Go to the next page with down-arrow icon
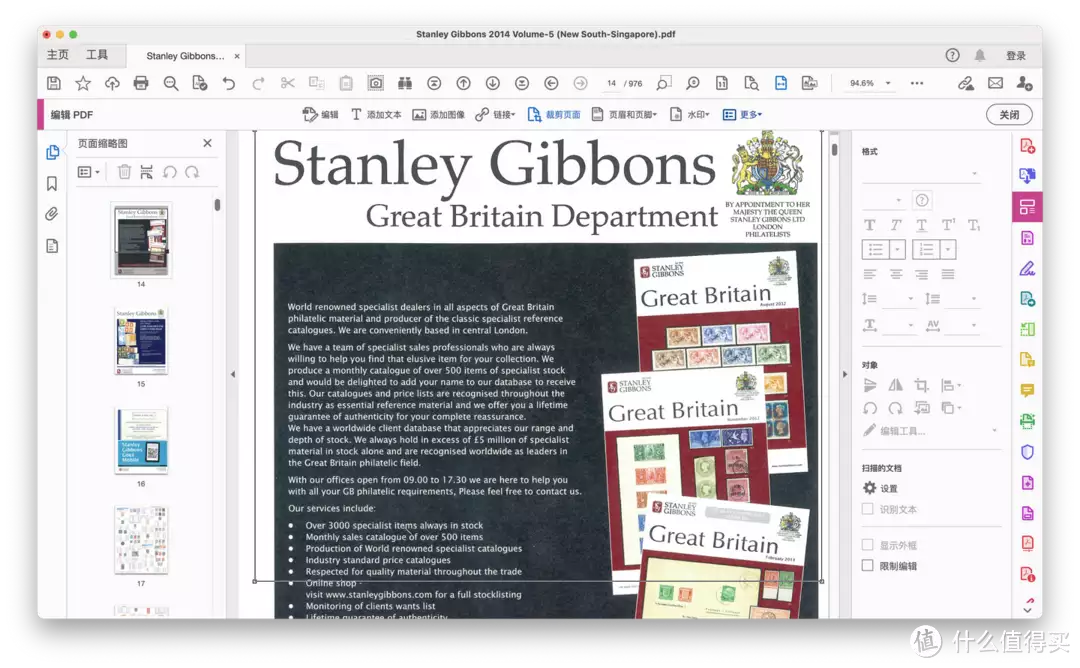The height and width of the screenshot is (668, 1080). point(492,83)
